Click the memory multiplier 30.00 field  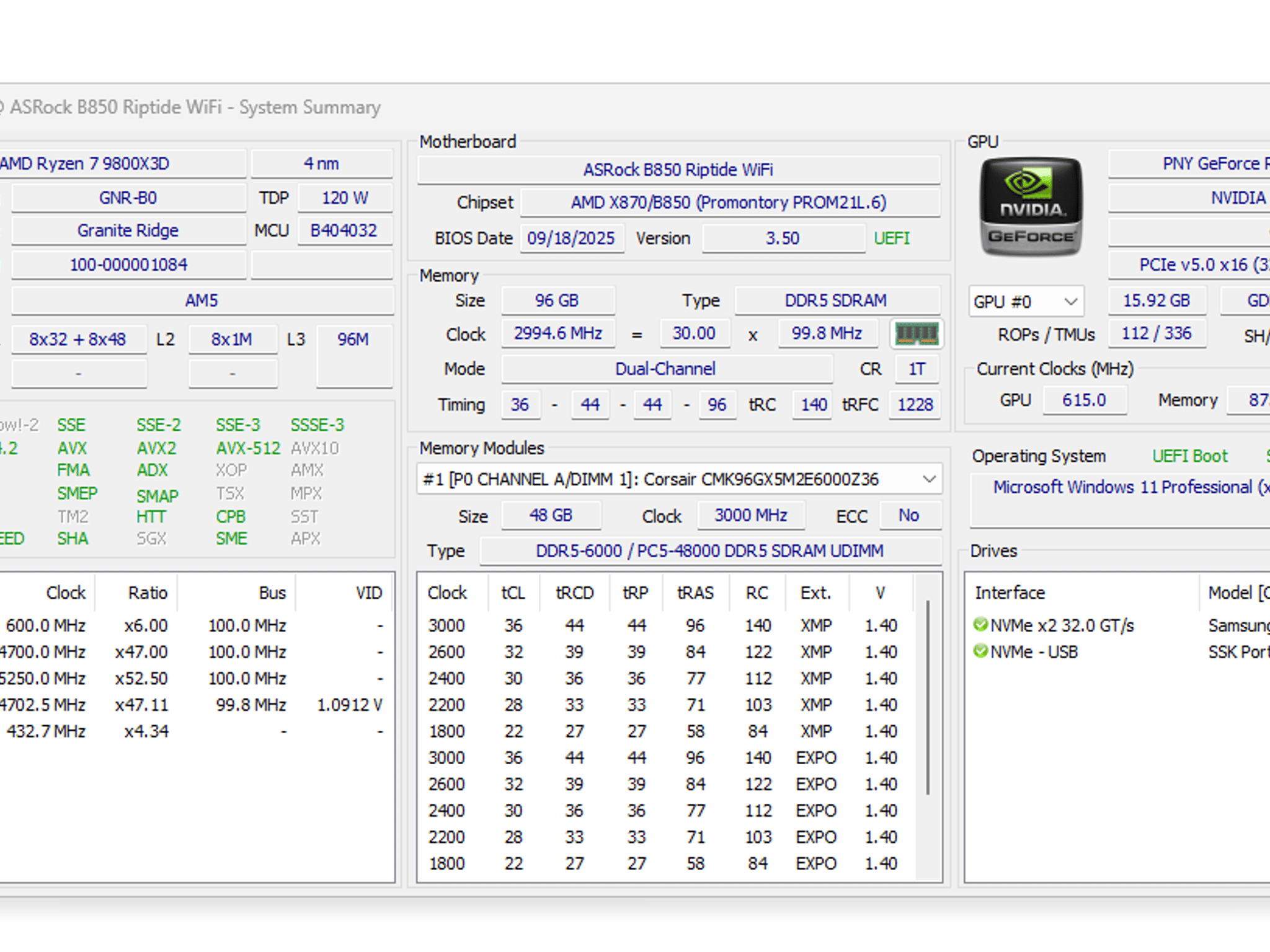click(695, 333)
